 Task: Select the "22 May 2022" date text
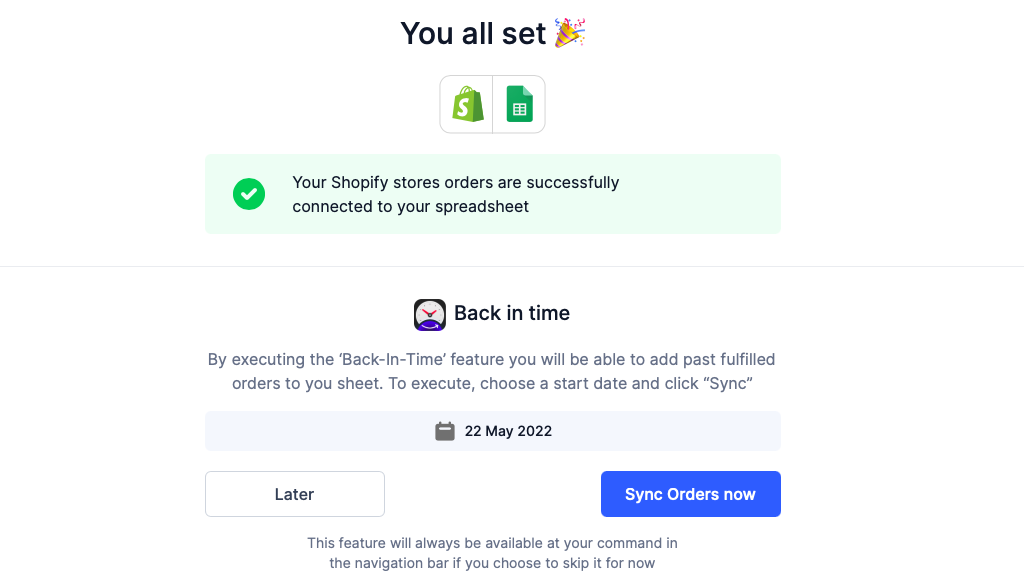[x=508, y=431]
